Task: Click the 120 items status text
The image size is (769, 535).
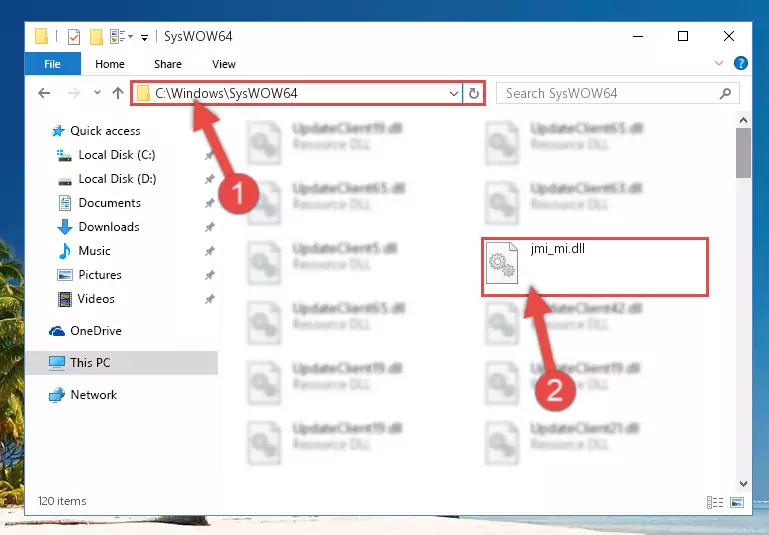Action: (62, 501)
